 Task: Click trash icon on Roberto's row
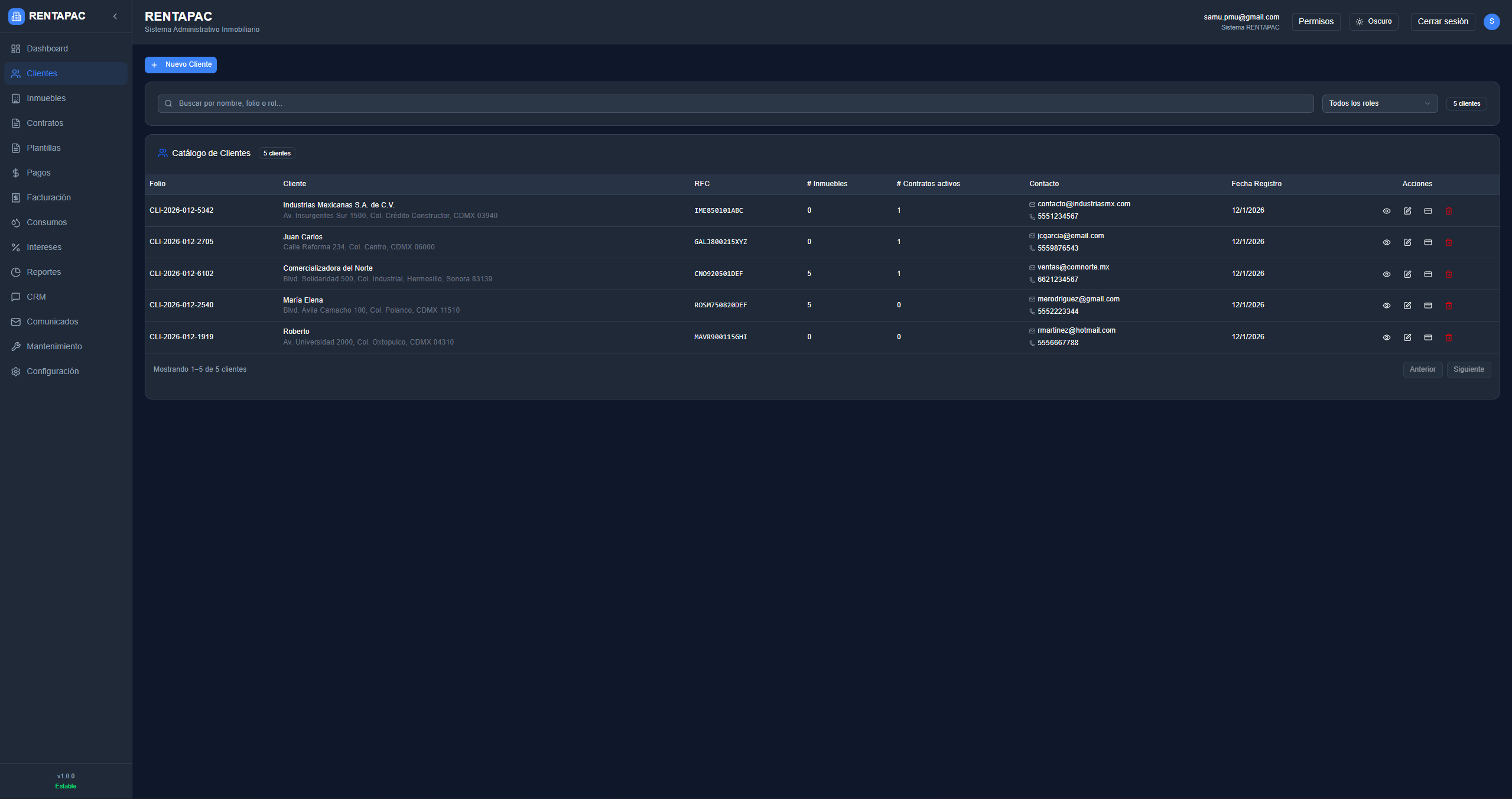tap(1448, 337)
